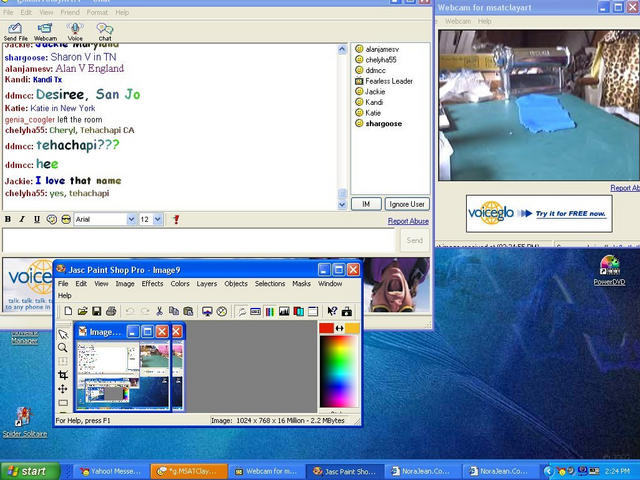The width and height of the screenshot is (640, 480).
Task: Click the Image9 thumbnail canvas
Action: 122,375
